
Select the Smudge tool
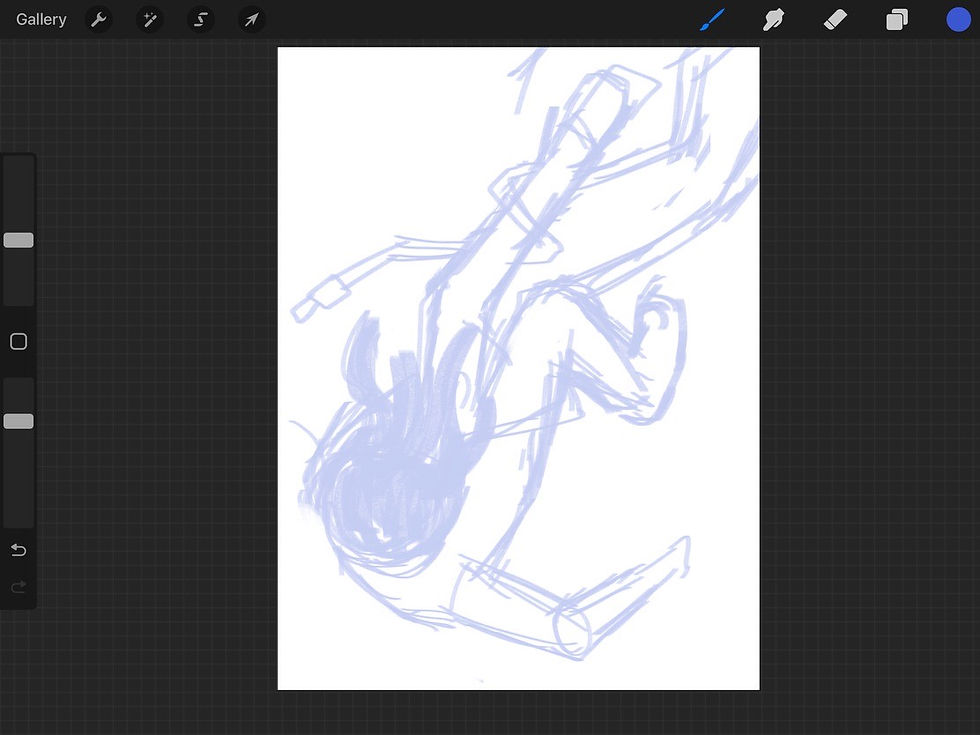[774, 20]
